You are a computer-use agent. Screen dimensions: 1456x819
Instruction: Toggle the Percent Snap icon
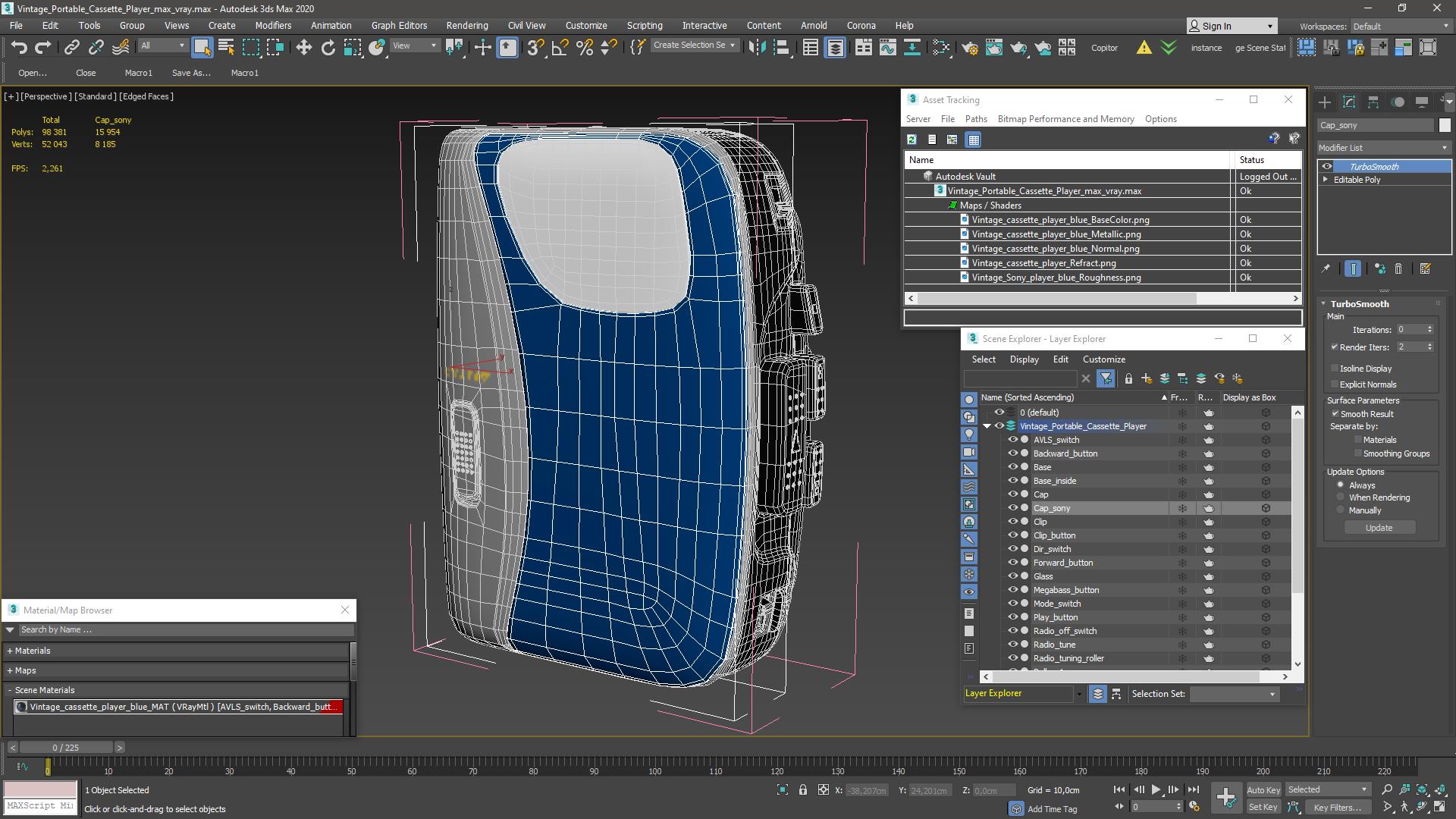click(x=584, y=47)
